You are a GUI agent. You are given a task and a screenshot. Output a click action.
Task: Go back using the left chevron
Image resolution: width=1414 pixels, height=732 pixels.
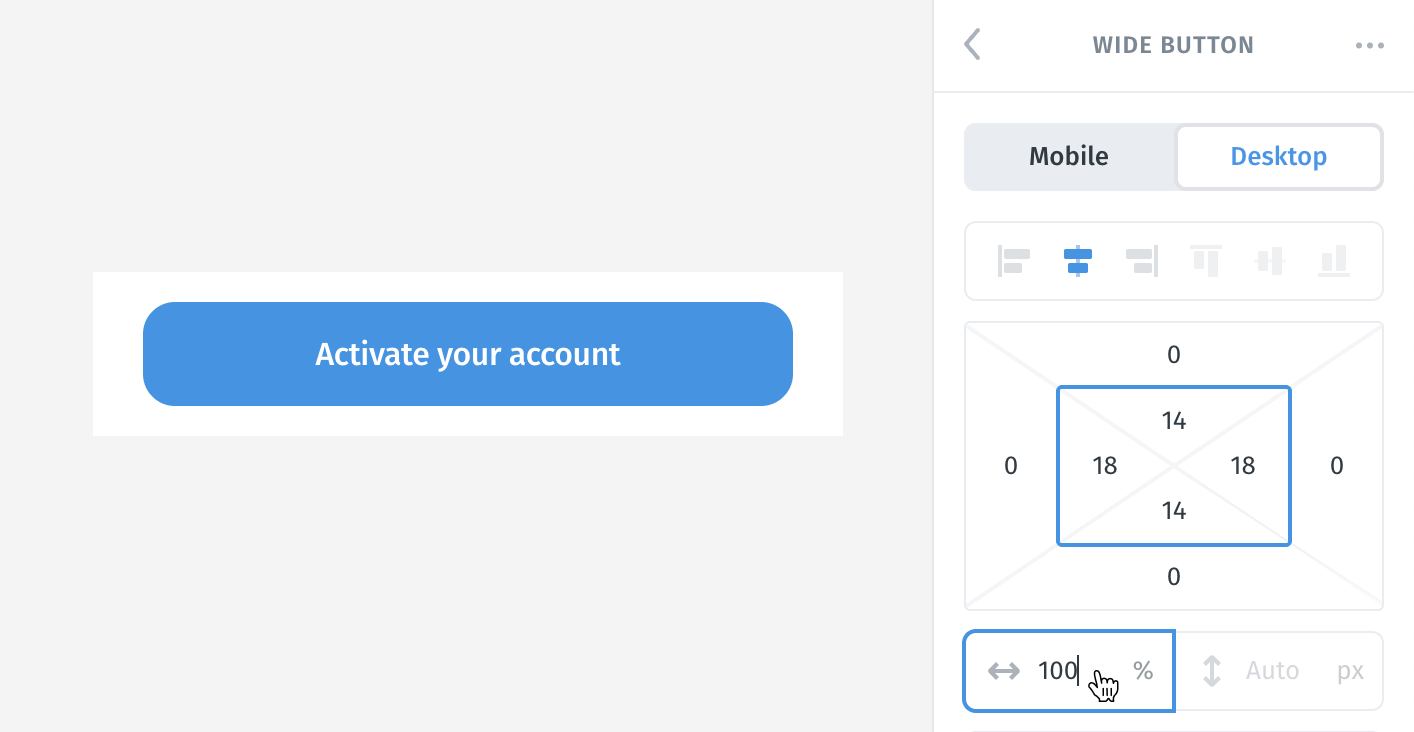point(972,45)
